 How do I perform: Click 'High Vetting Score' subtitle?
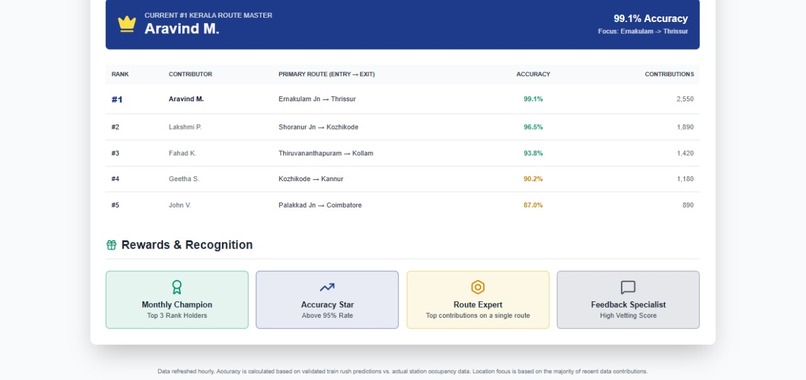point(628,316)
